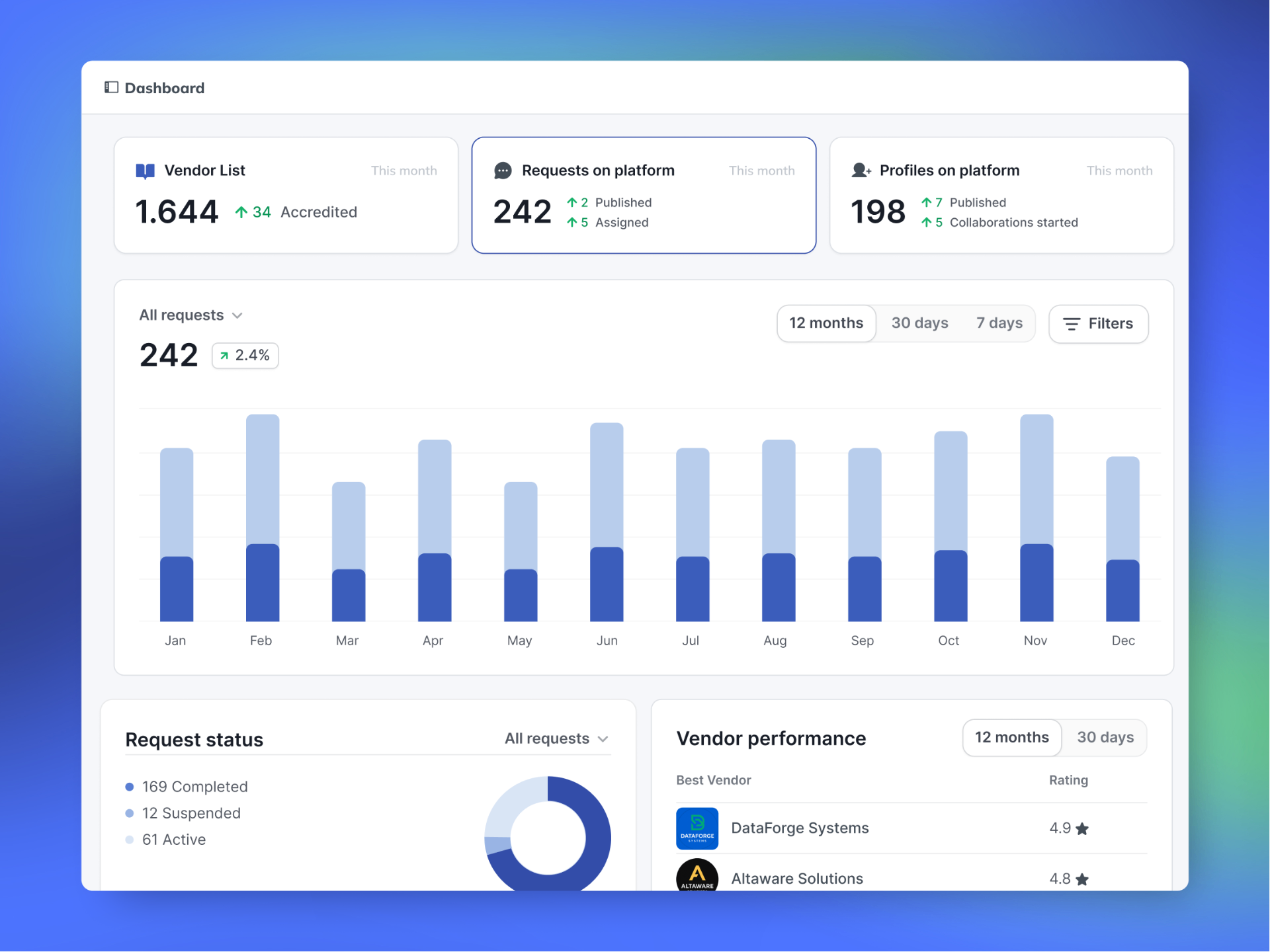
Task: Open the Filters button
Action: (x=1098, y=324)
